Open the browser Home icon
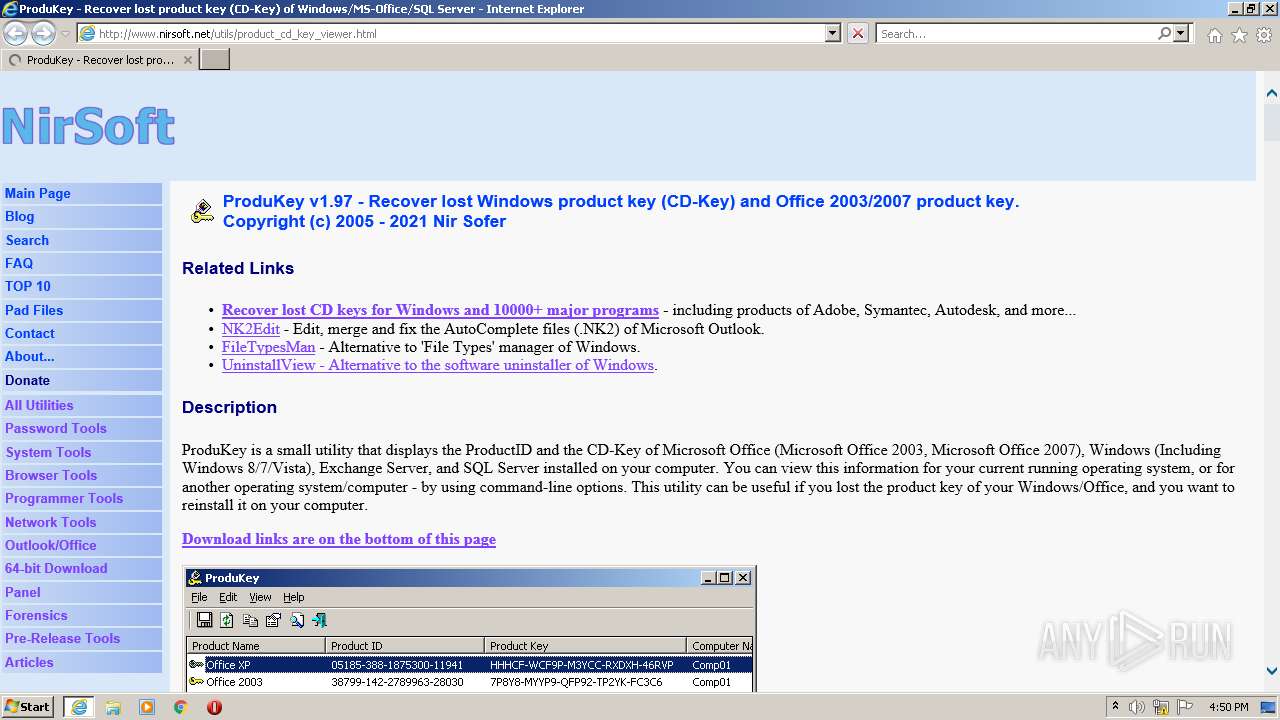 (1214, 35)
